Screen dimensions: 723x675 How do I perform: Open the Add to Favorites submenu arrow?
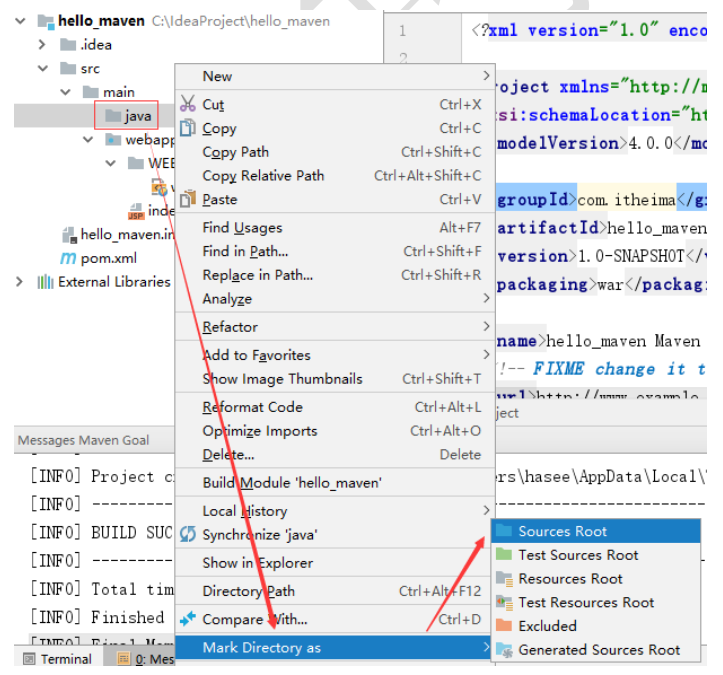click(486, 355)
